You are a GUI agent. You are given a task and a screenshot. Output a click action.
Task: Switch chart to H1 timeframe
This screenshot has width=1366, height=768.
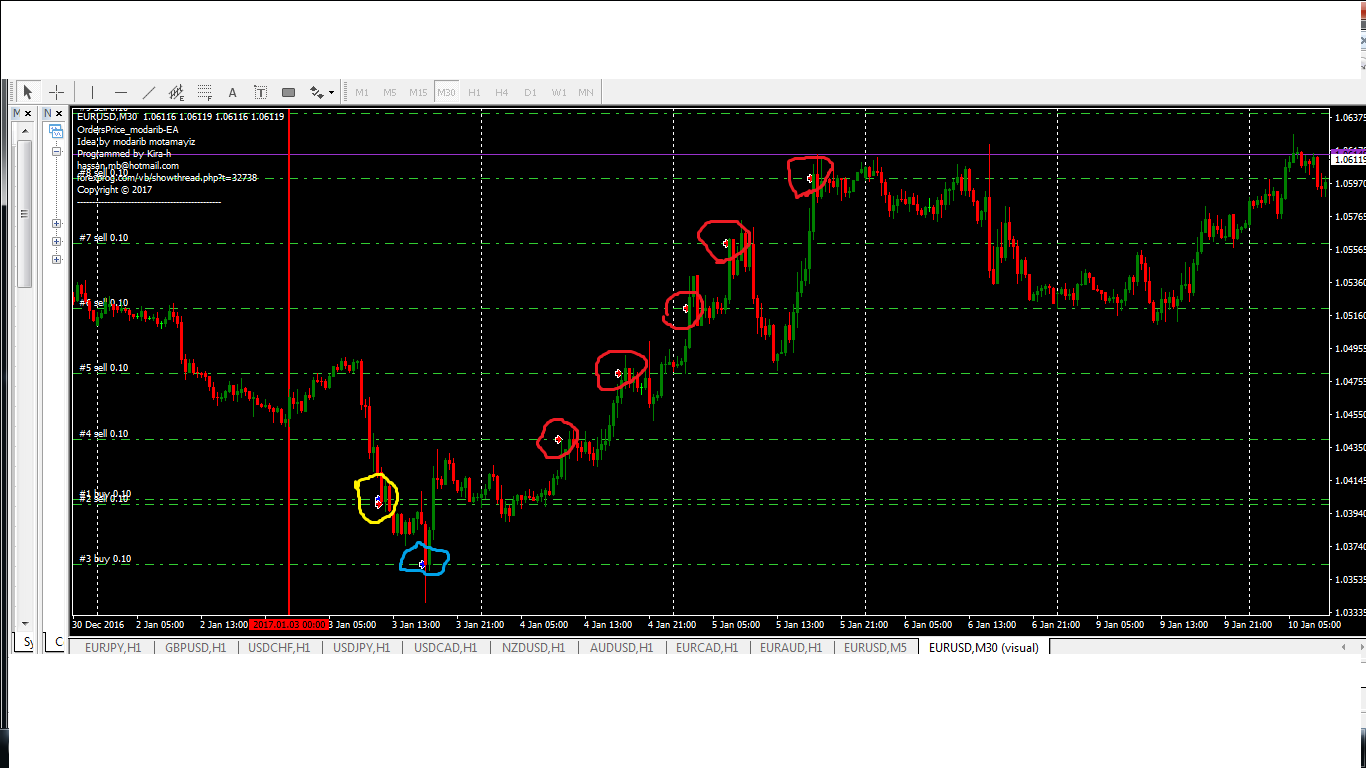(474, 92)
